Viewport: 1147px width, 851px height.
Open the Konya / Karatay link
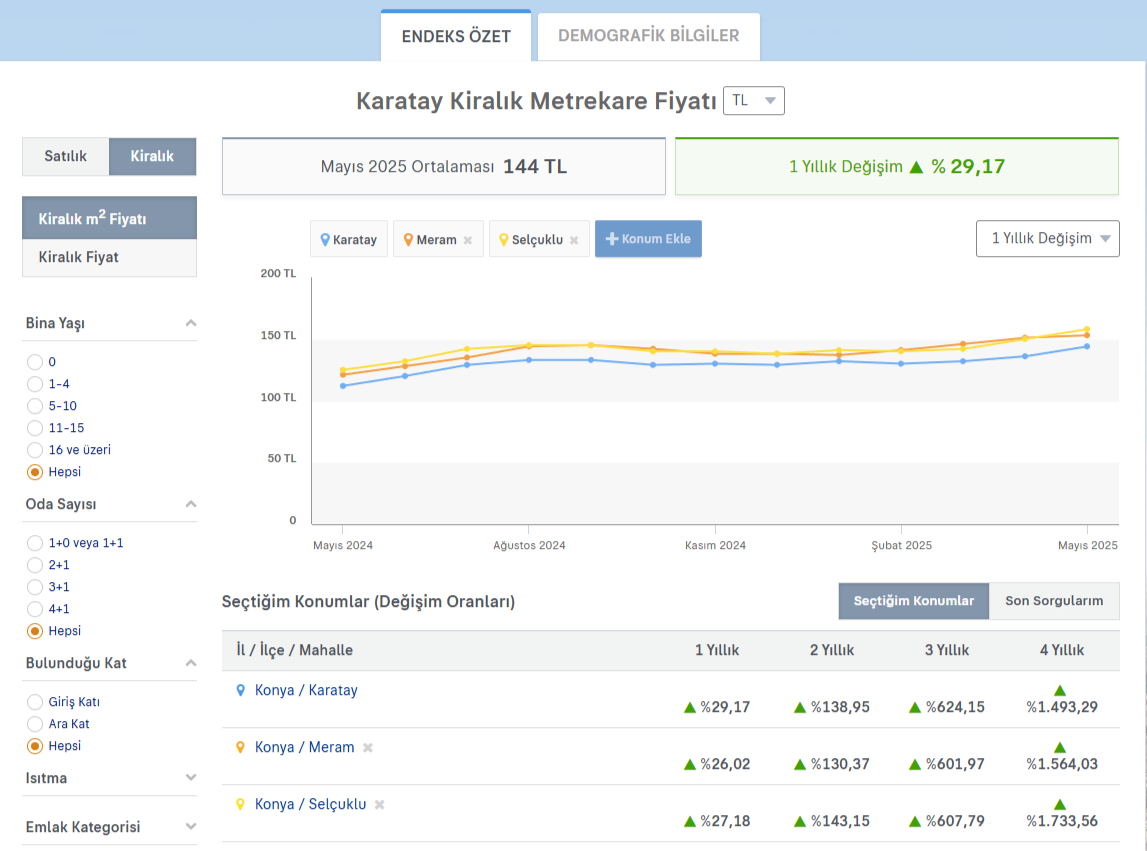click(x=306, y=690)
